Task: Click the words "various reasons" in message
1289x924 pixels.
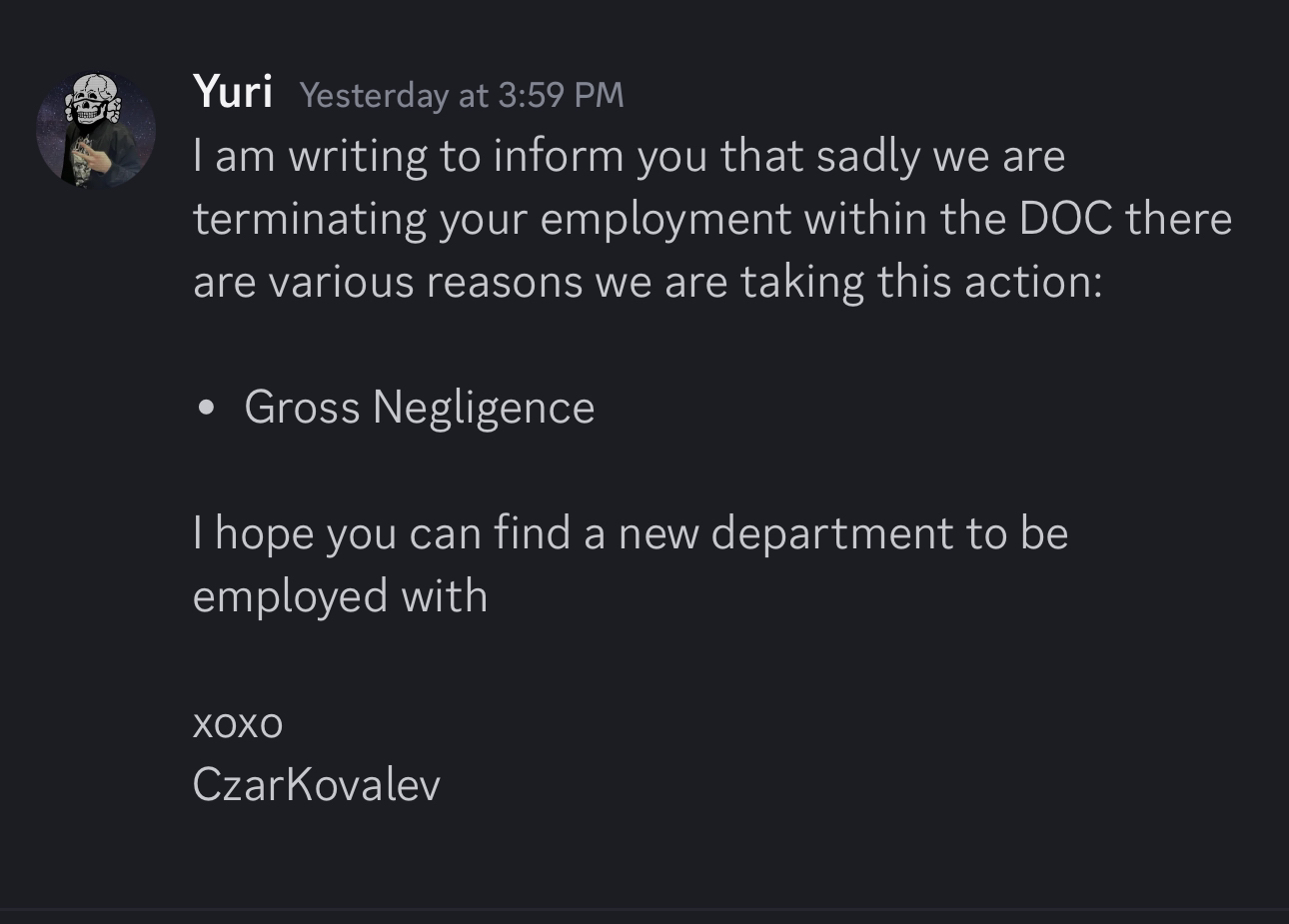Action: [x=425, y=282]
